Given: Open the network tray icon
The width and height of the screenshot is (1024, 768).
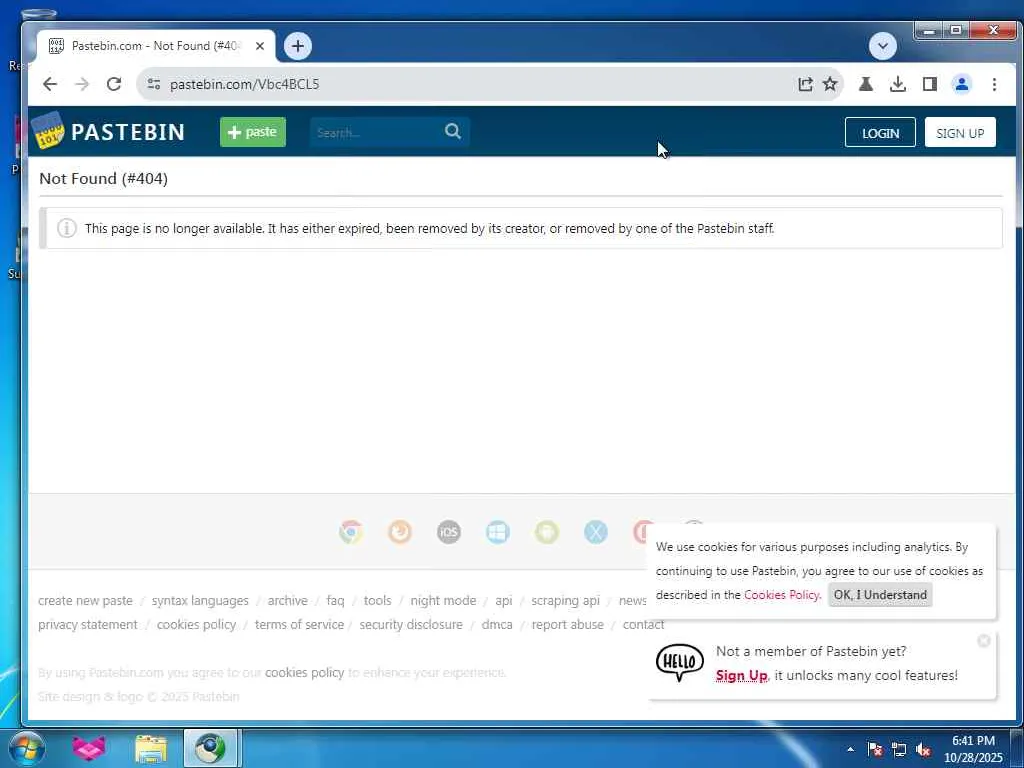Looking at the screenshot, I should point(899,749).
